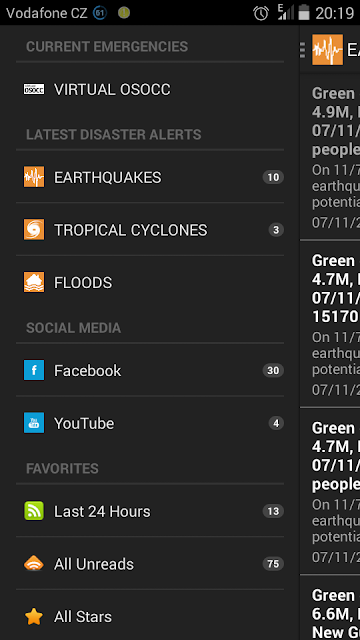The image size is (360, 640).
Task: Tap the Floods house icon
Action: pos(34,282)
